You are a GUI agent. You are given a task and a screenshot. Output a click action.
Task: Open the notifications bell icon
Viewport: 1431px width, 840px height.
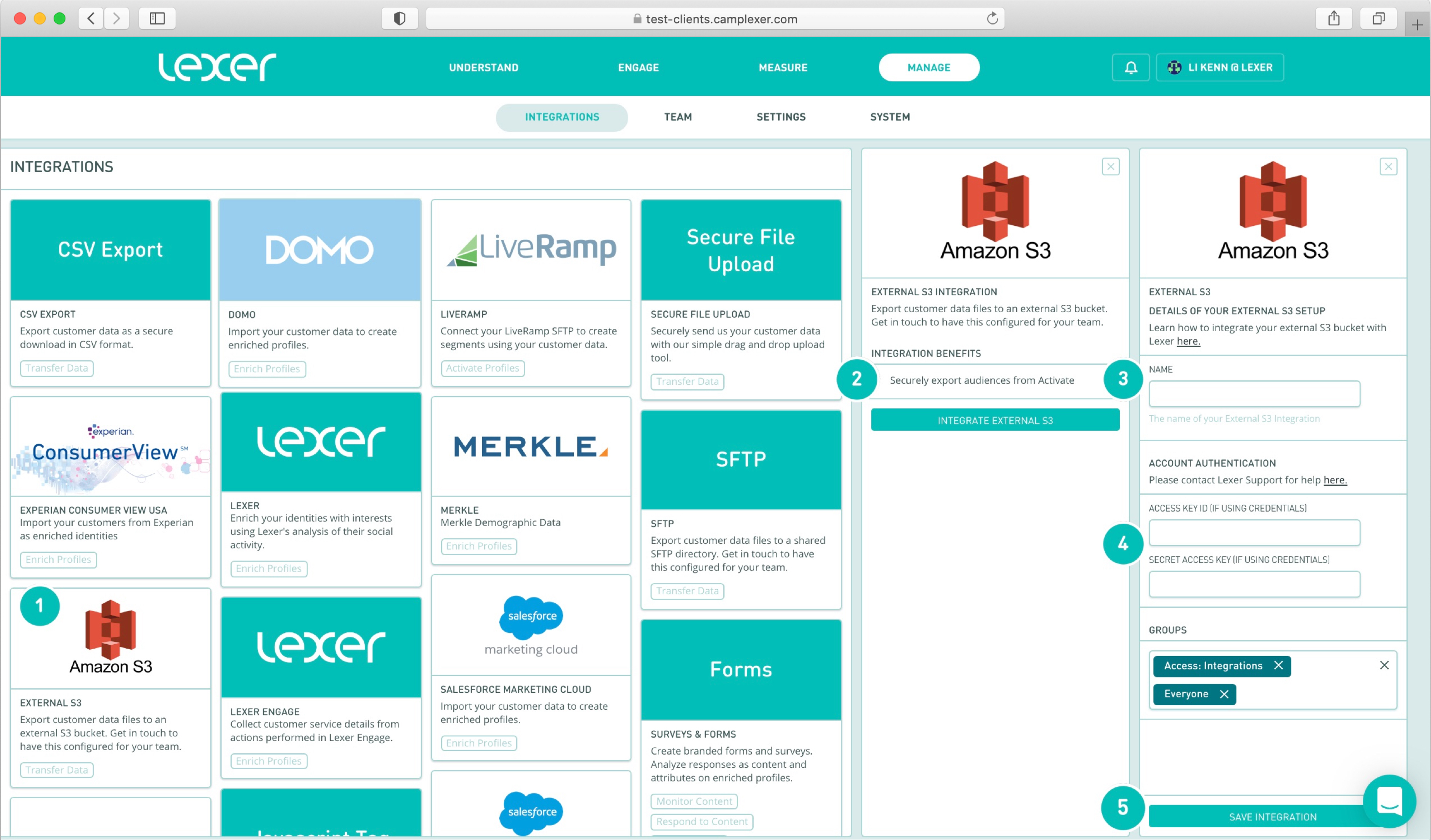point(1130,68)
